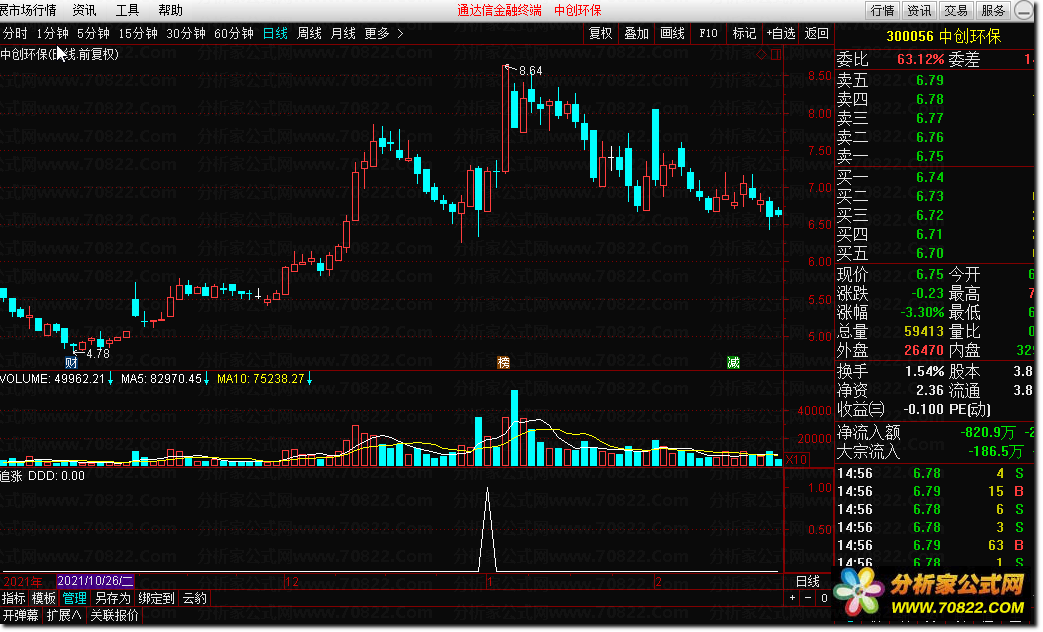Open the 资讯 menu in the menu bar

pyautogui.click(x=84, y=11)
